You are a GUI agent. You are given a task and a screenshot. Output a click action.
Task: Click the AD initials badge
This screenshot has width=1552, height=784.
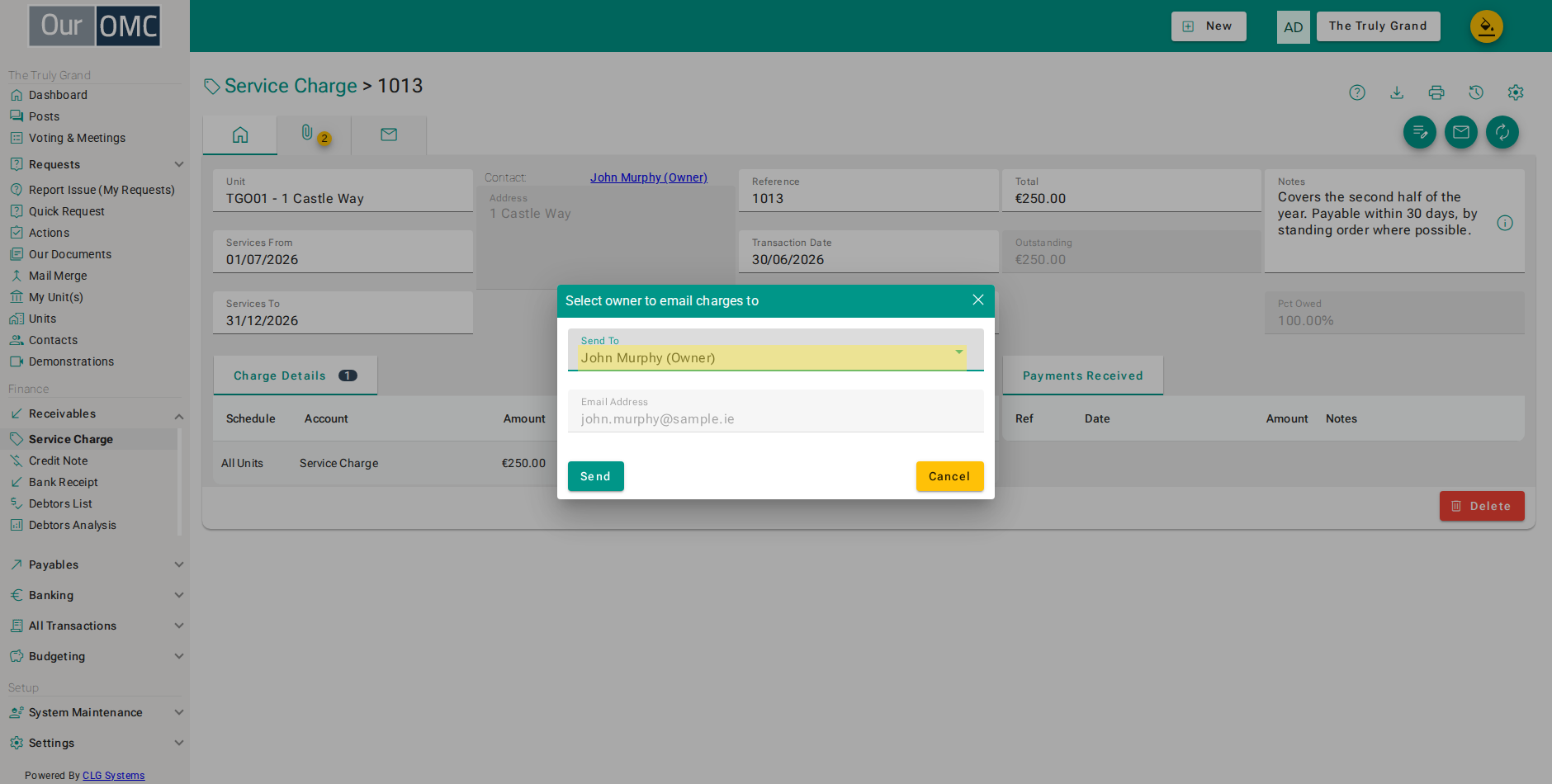[1293, 27]
